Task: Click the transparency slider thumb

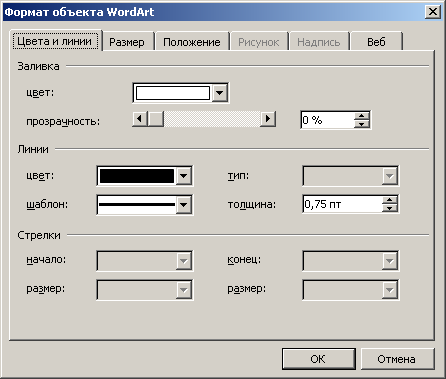Action: (x=155, y=119)
